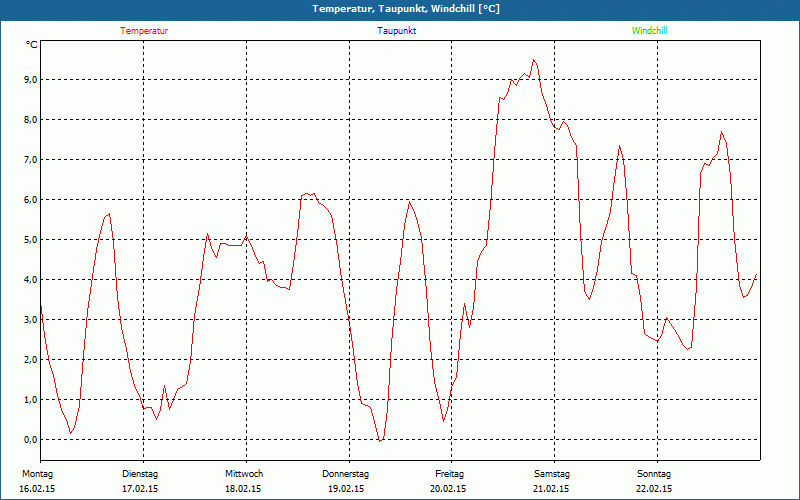Click the 8,0 y-axis value
The image size is (800, 500).
click(x=32, y=119)
